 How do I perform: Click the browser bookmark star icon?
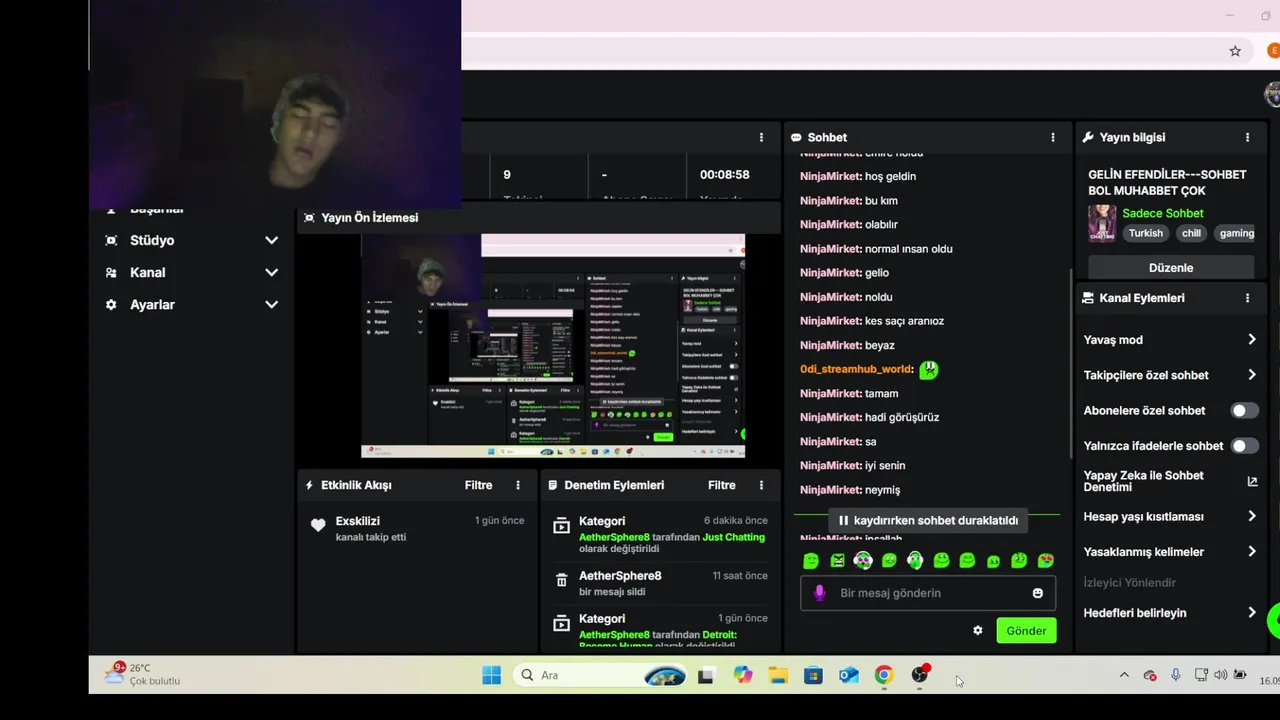click(x=1235, y=51)
